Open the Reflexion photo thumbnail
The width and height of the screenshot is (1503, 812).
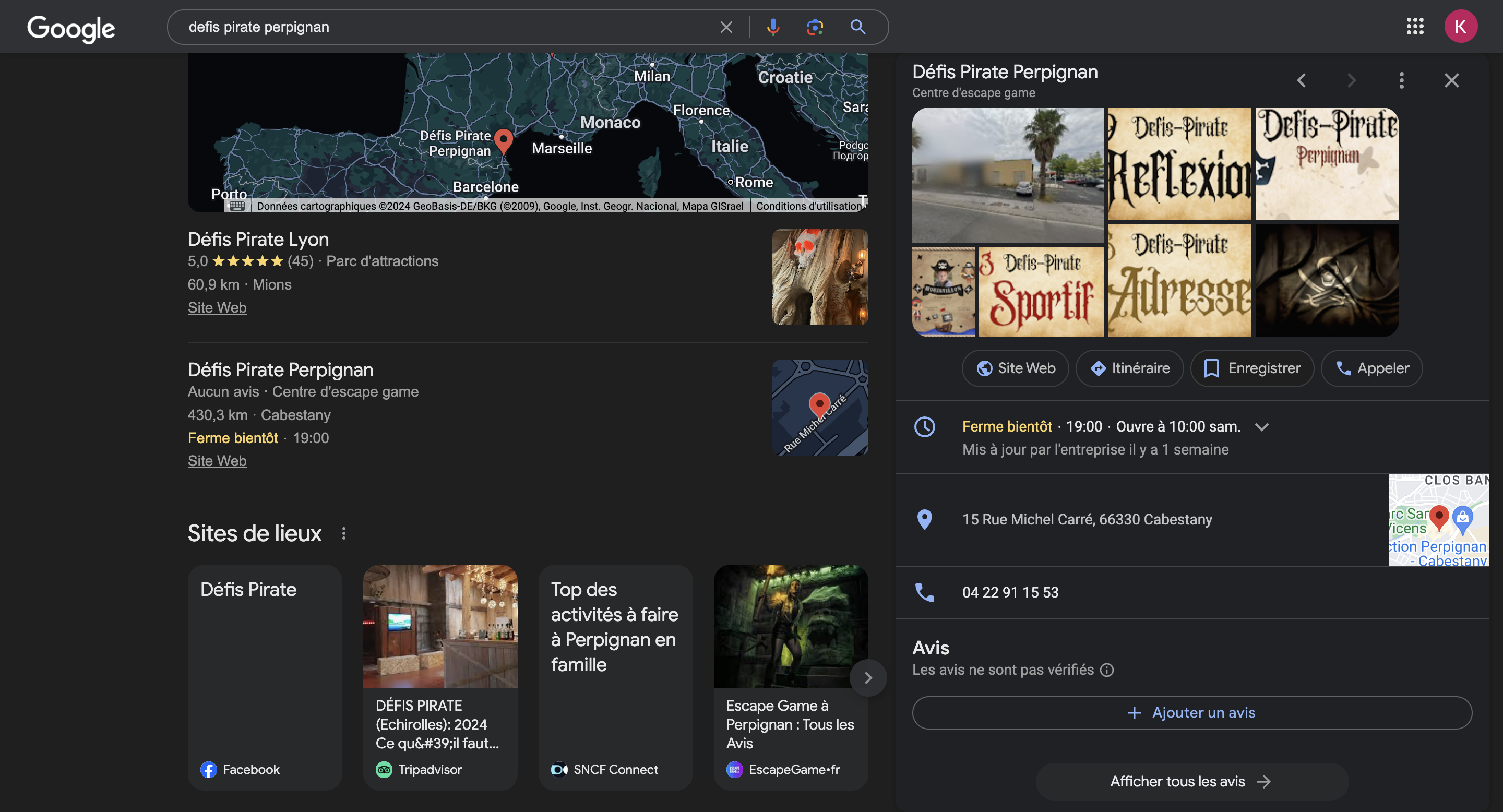1178,163
